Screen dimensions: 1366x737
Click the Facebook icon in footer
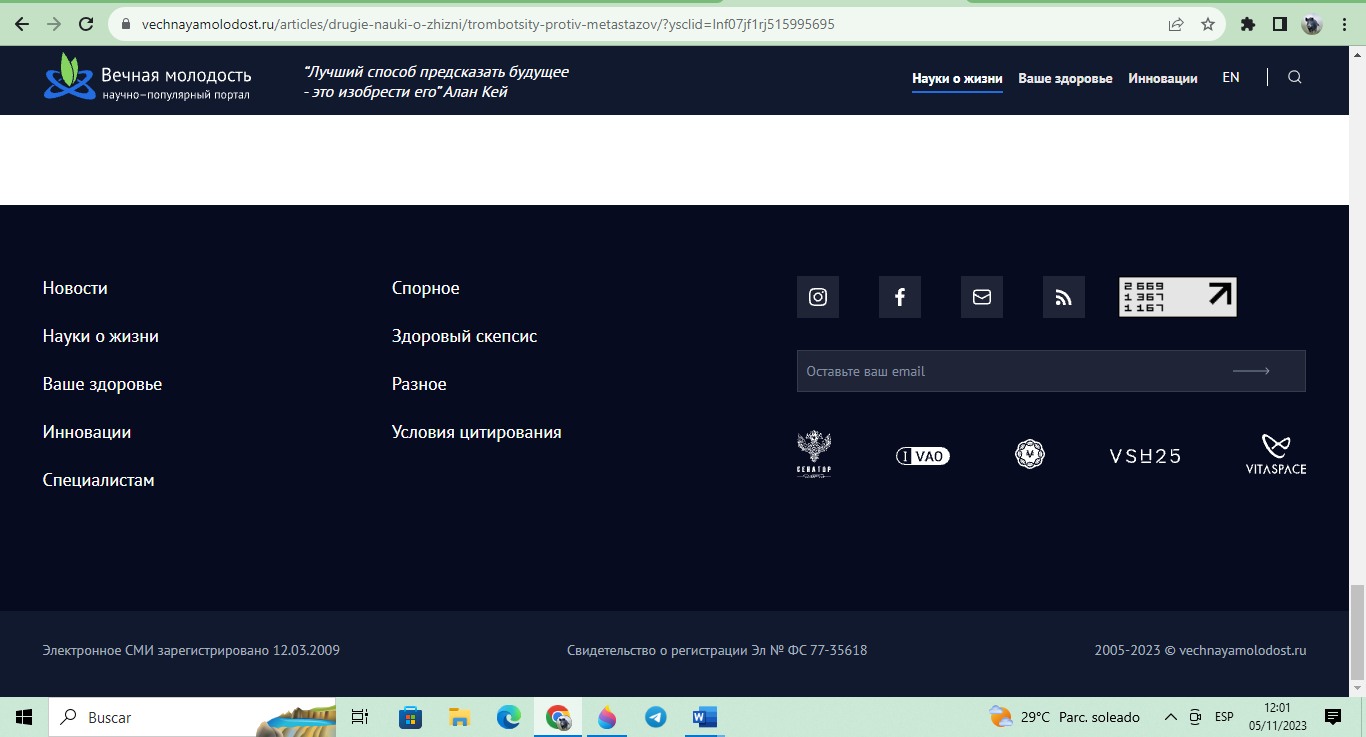click(899, 297)
